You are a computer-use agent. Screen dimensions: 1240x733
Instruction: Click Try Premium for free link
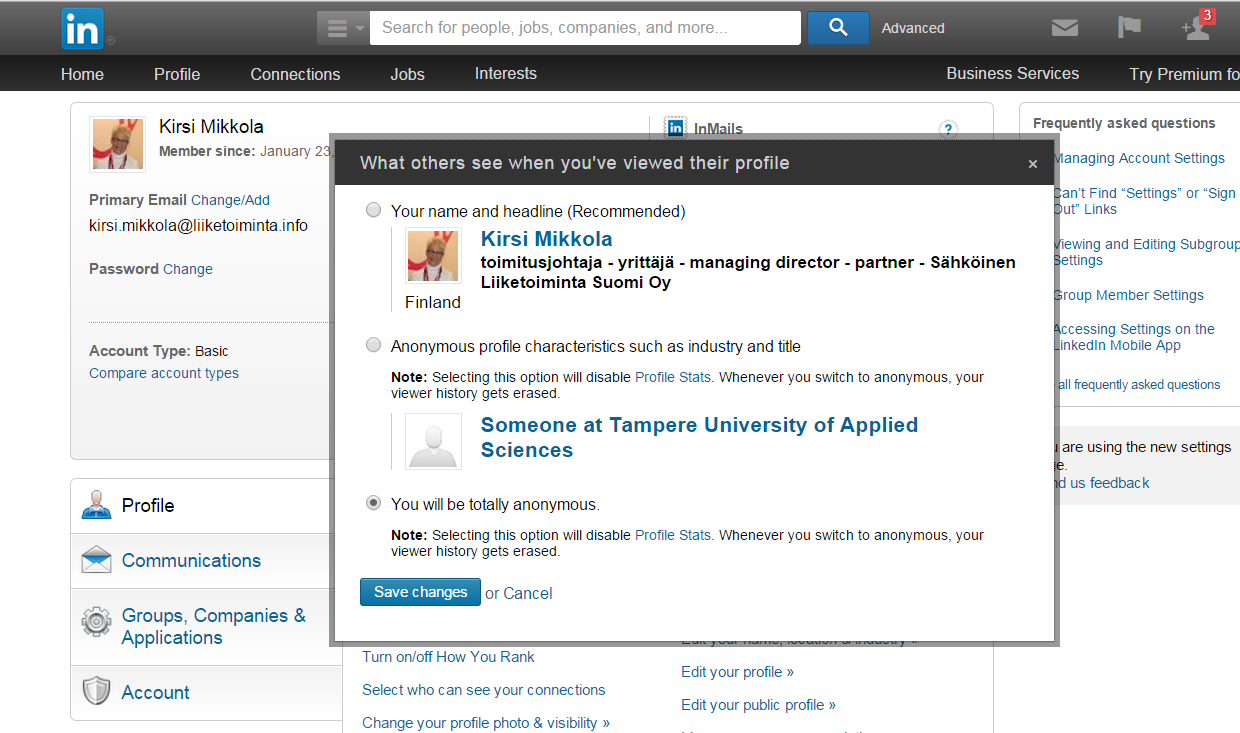click(x=1184, y=74)
